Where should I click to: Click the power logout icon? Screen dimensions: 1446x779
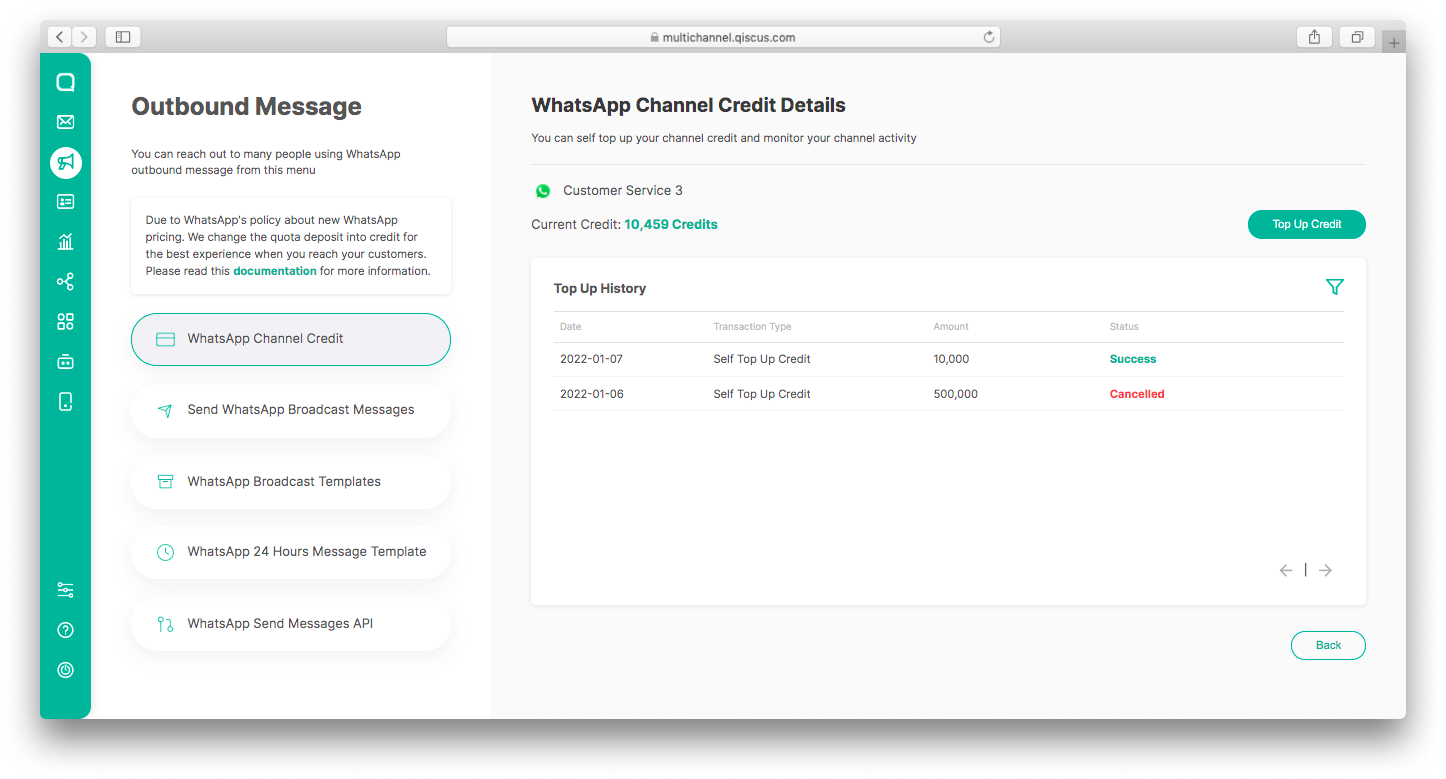click(x=65, y=670)
